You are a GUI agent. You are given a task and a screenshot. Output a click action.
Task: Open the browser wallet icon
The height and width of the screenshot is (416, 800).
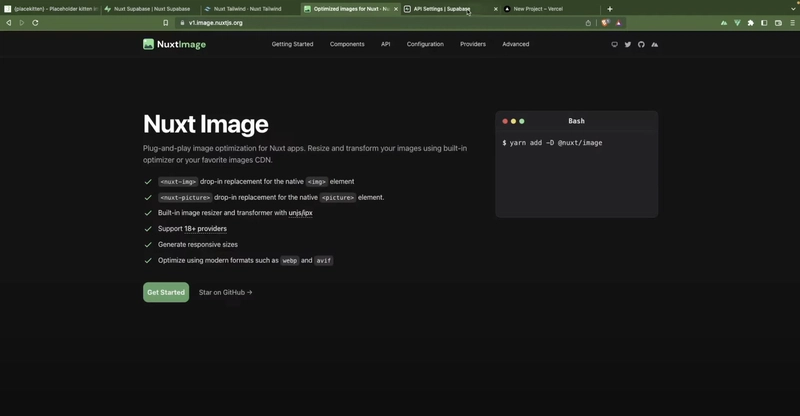click(x=778, y=22)
